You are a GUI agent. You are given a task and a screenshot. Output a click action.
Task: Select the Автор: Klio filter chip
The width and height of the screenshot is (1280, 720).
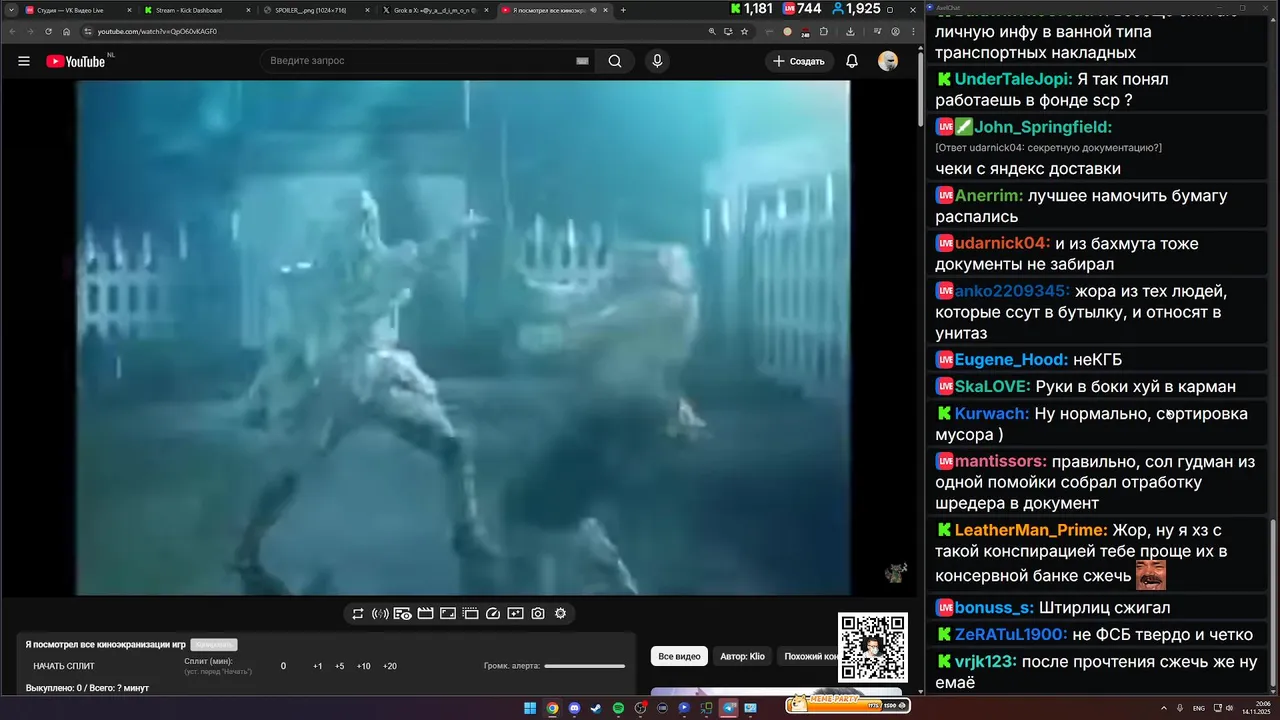pyautogui.click(x=742, y=656)
